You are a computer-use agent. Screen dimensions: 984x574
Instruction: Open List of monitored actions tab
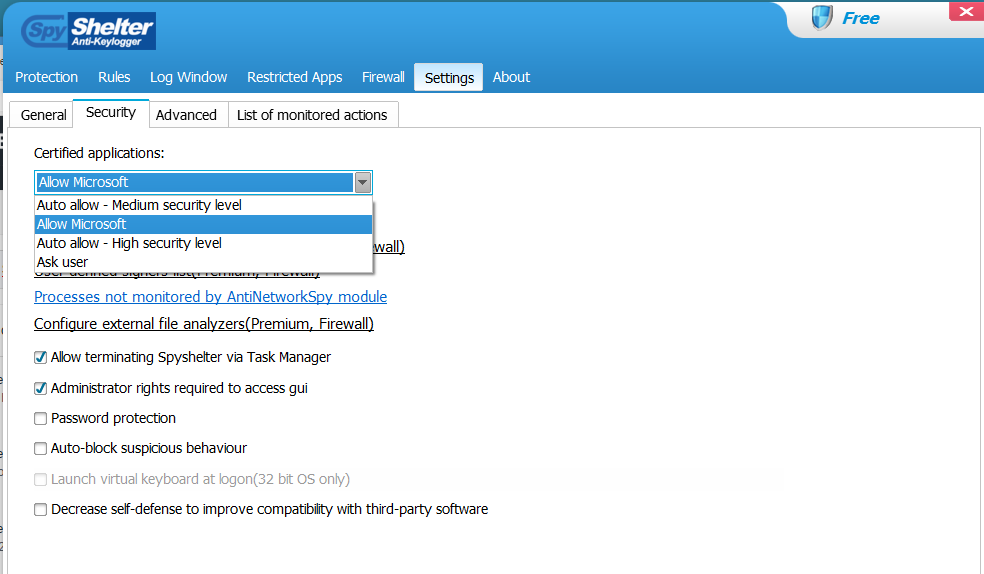[312, 115]
